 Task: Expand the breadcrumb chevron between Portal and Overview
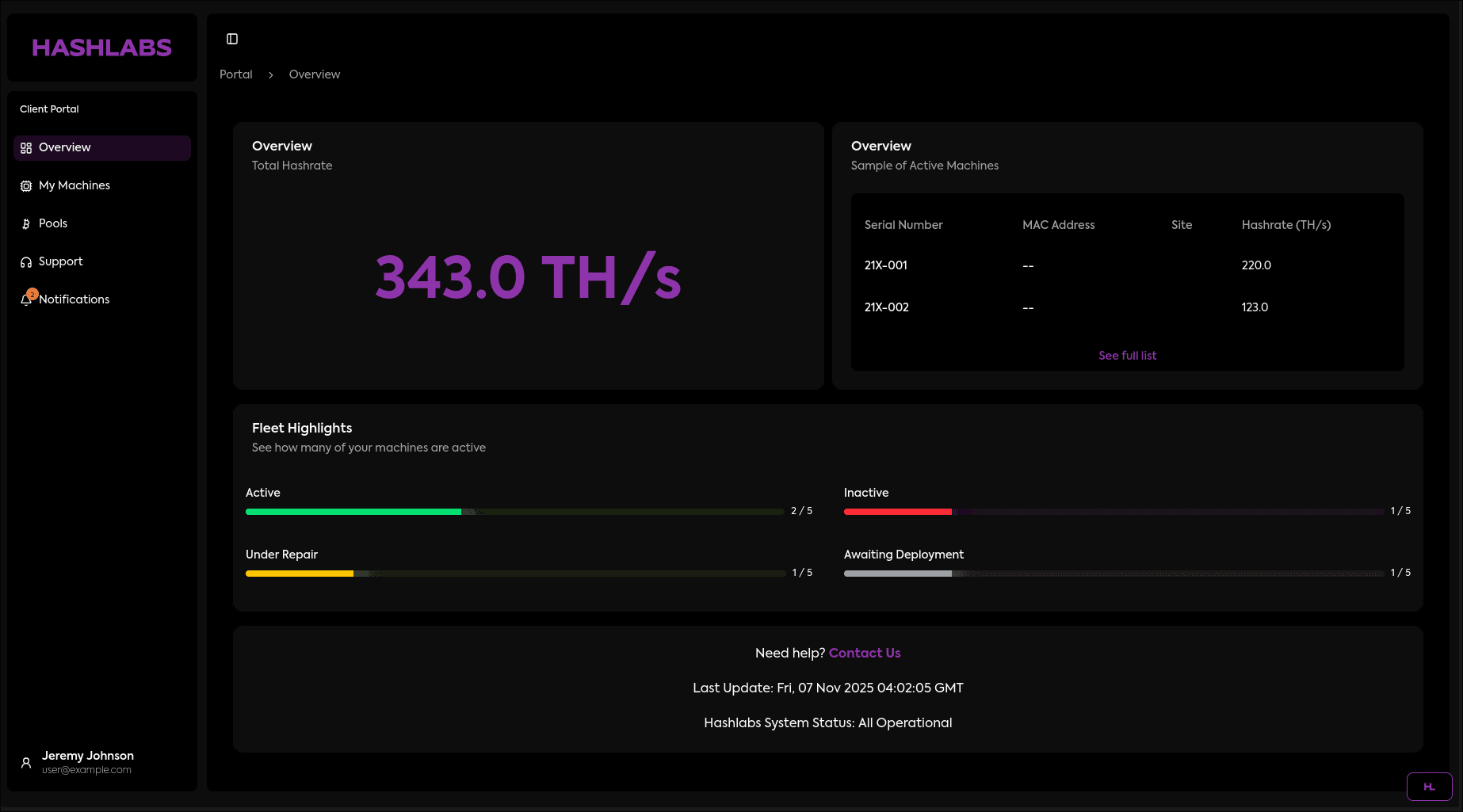(x=270, y=74)
